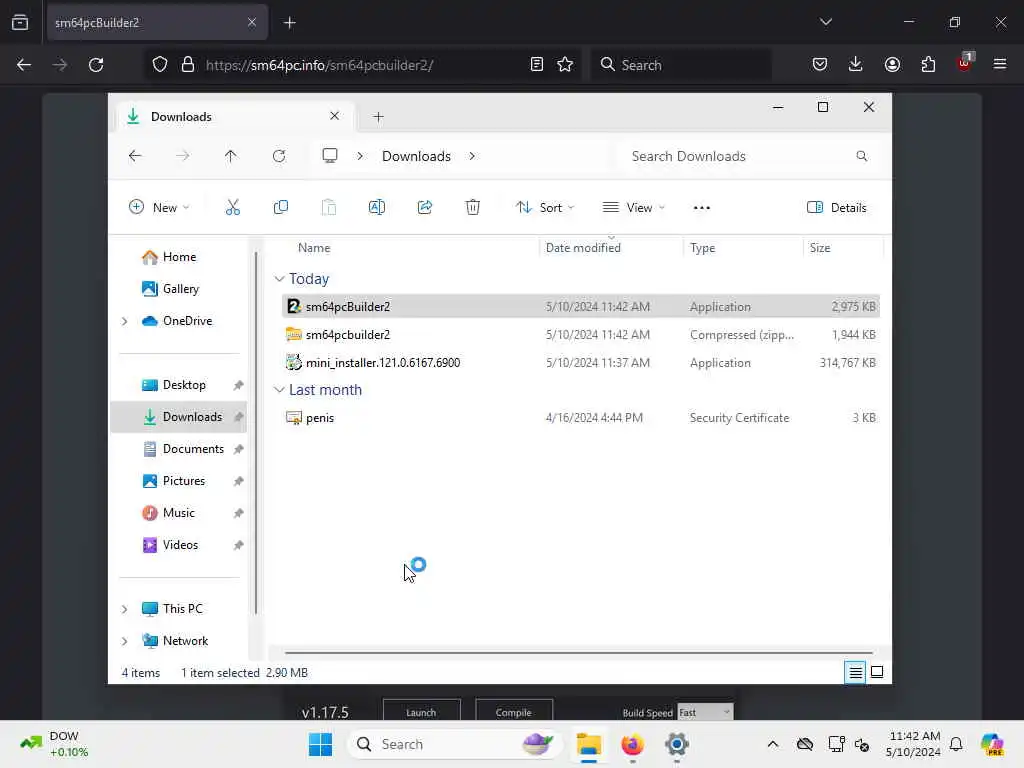Click the PC monitor icon in address bar
1024x768 pixels.
330,156
